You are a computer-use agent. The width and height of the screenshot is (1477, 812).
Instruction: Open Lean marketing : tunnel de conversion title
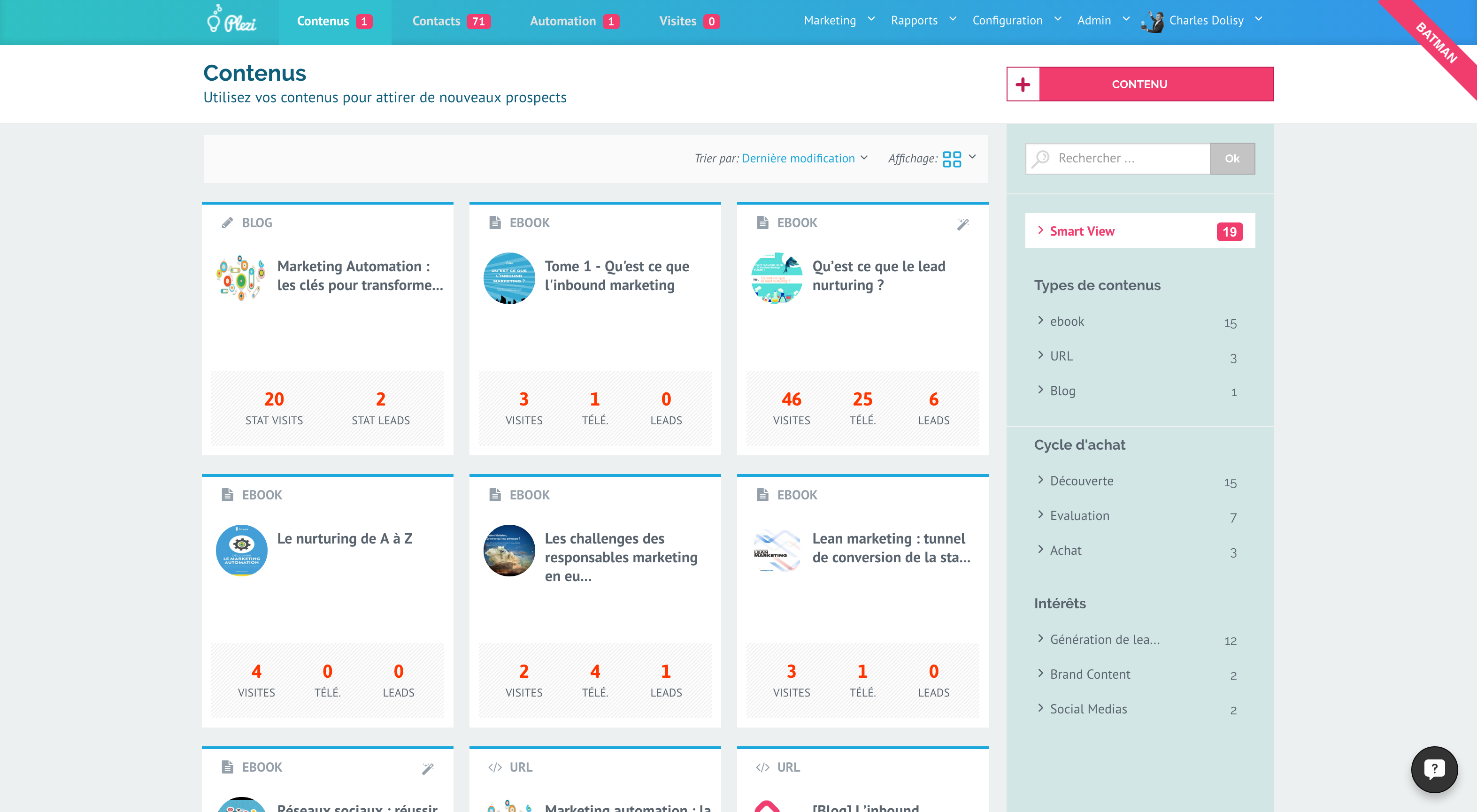[x=891, y=548]
